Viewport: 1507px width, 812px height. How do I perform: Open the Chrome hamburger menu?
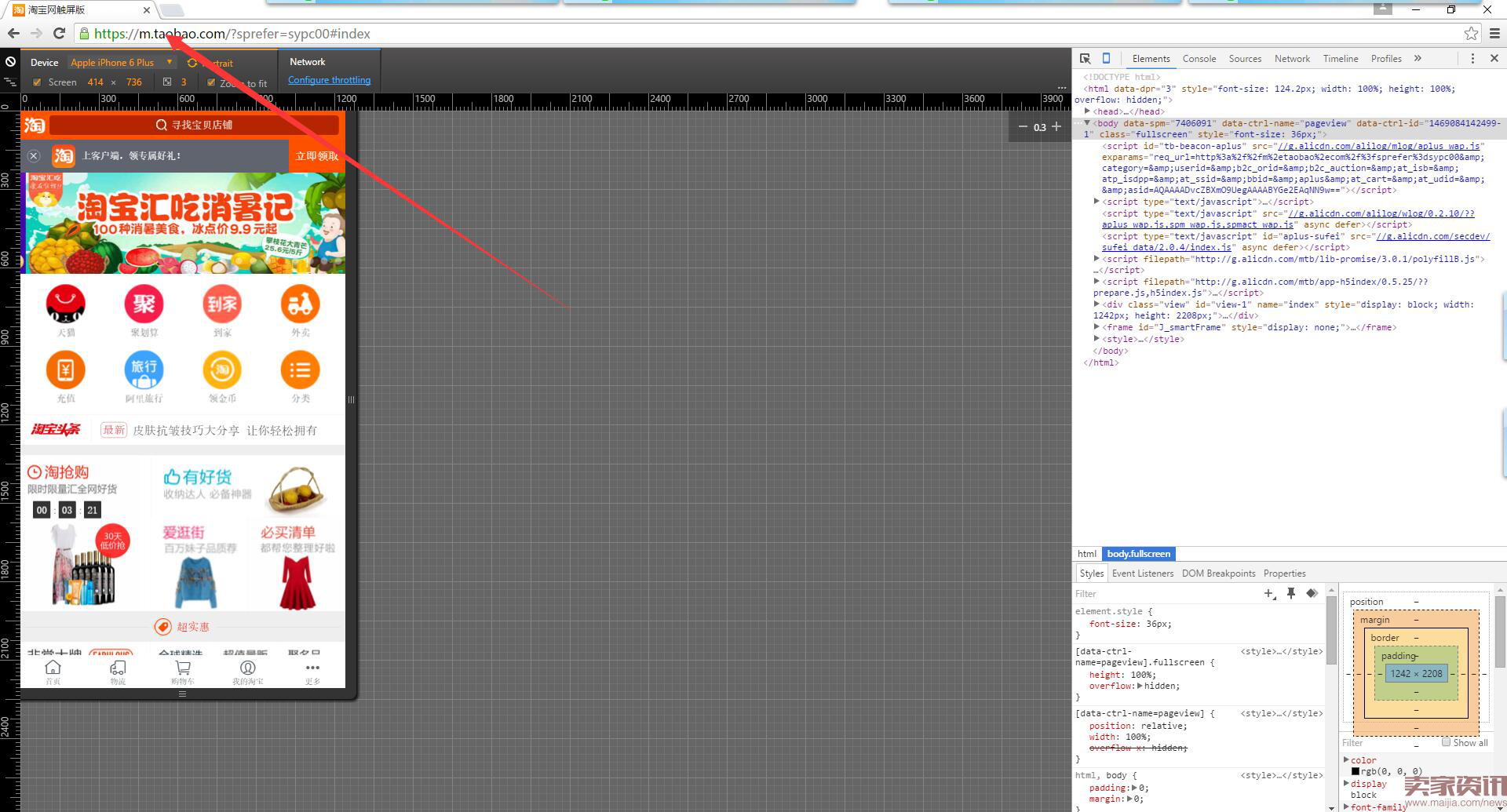(1494, 33)
